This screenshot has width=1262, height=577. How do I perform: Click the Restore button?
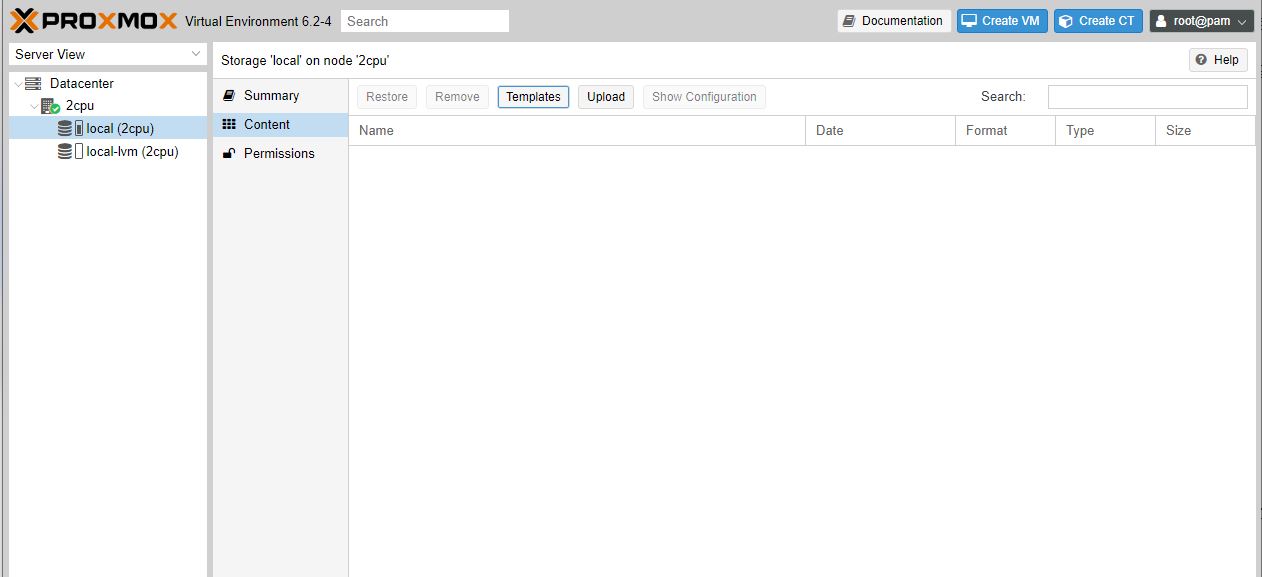(387, 97)
